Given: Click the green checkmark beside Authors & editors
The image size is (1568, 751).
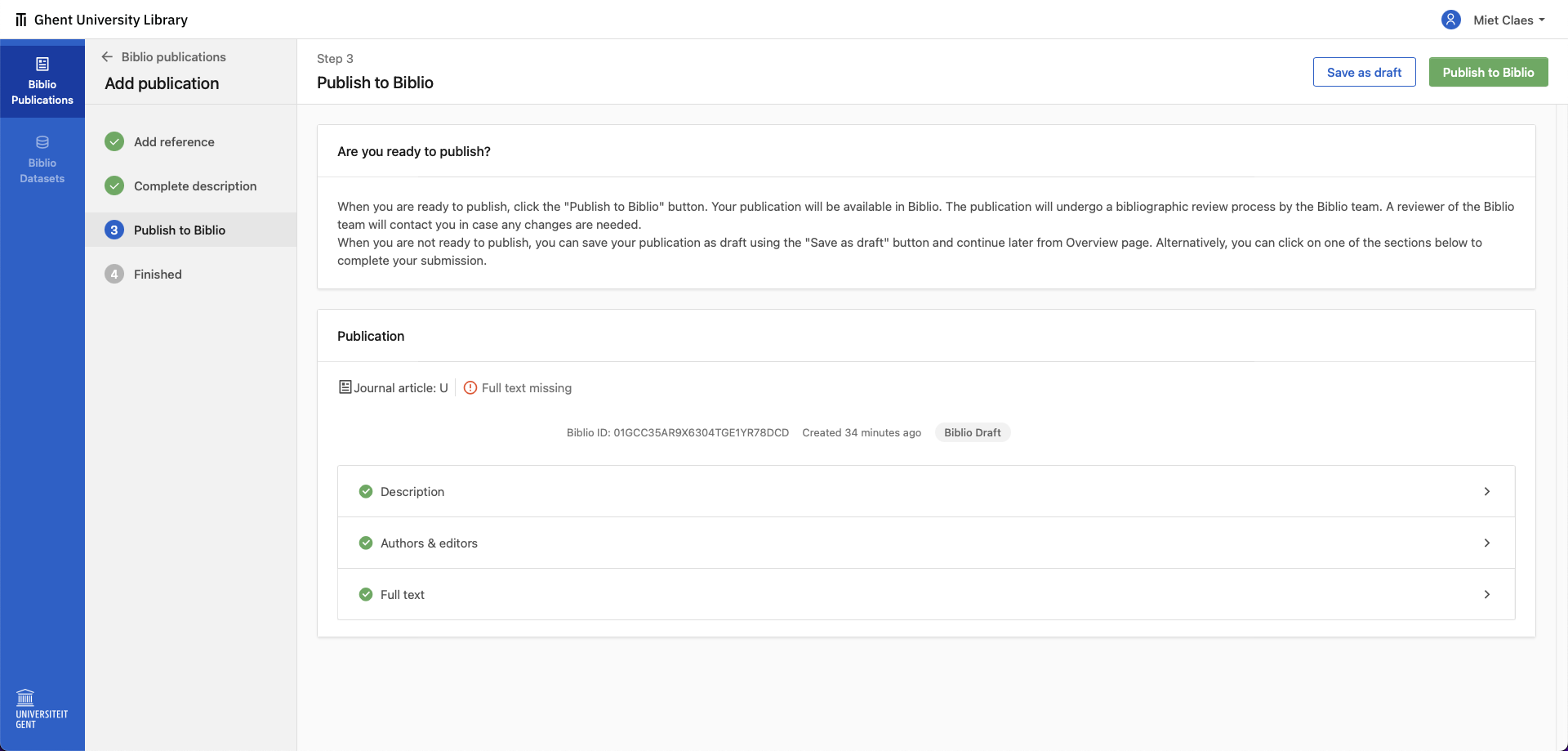Looking at the screenshot, I should [x=366, y=543].
